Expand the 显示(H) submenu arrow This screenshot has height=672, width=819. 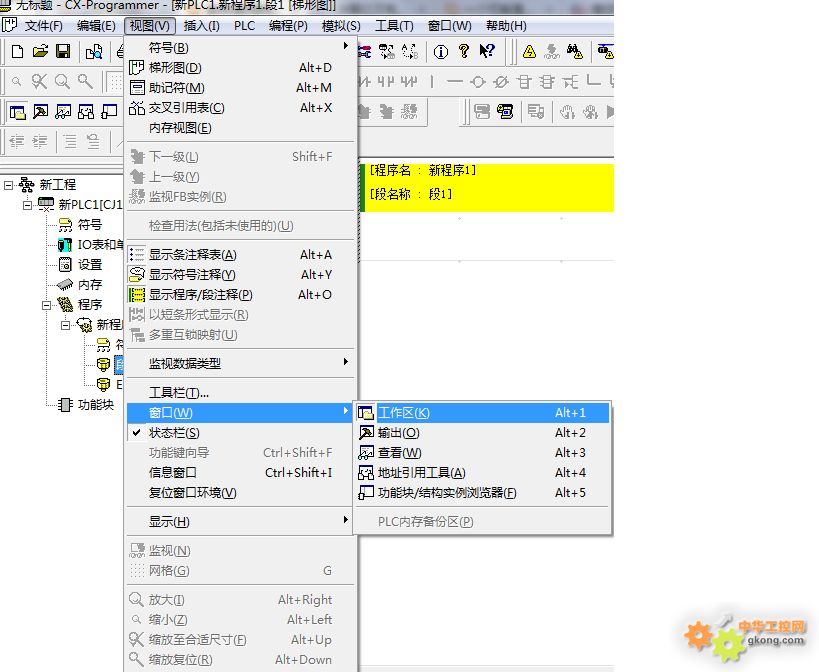point(345,520)
